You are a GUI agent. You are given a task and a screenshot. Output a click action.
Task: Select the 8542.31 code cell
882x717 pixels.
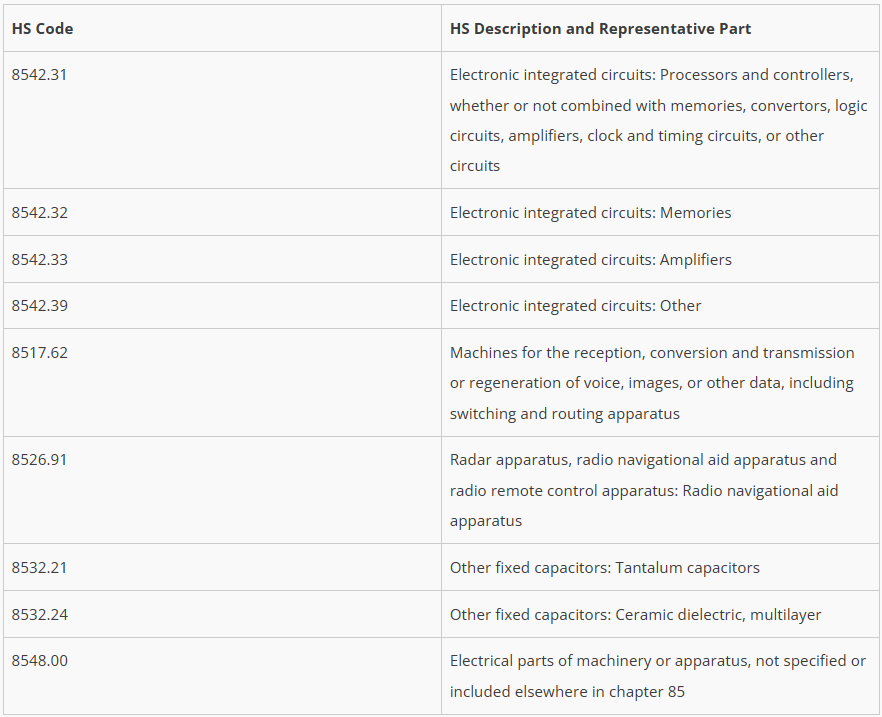coord(40,75)
